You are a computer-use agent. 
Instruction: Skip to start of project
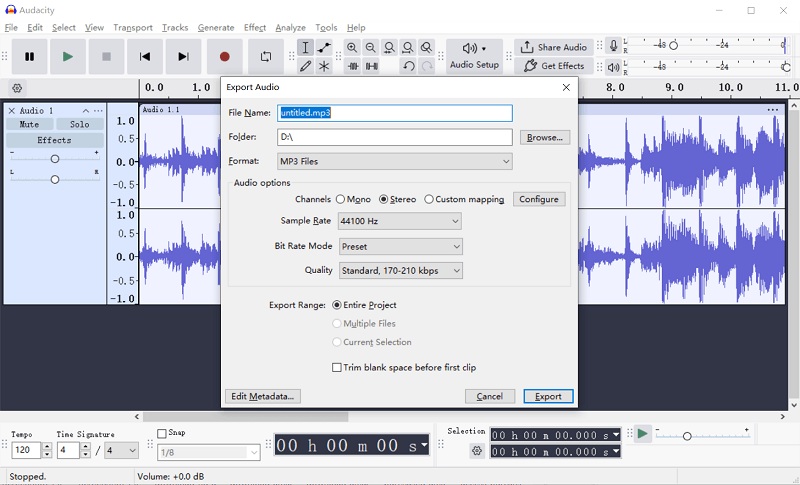[x=145, y=57]
